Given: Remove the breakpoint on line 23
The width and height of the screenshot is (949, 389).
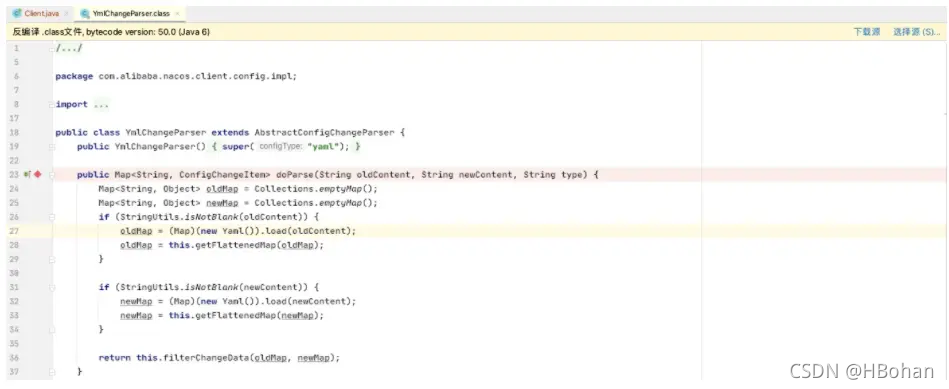Looking at the screenshot, I should (x=38, y=175).
